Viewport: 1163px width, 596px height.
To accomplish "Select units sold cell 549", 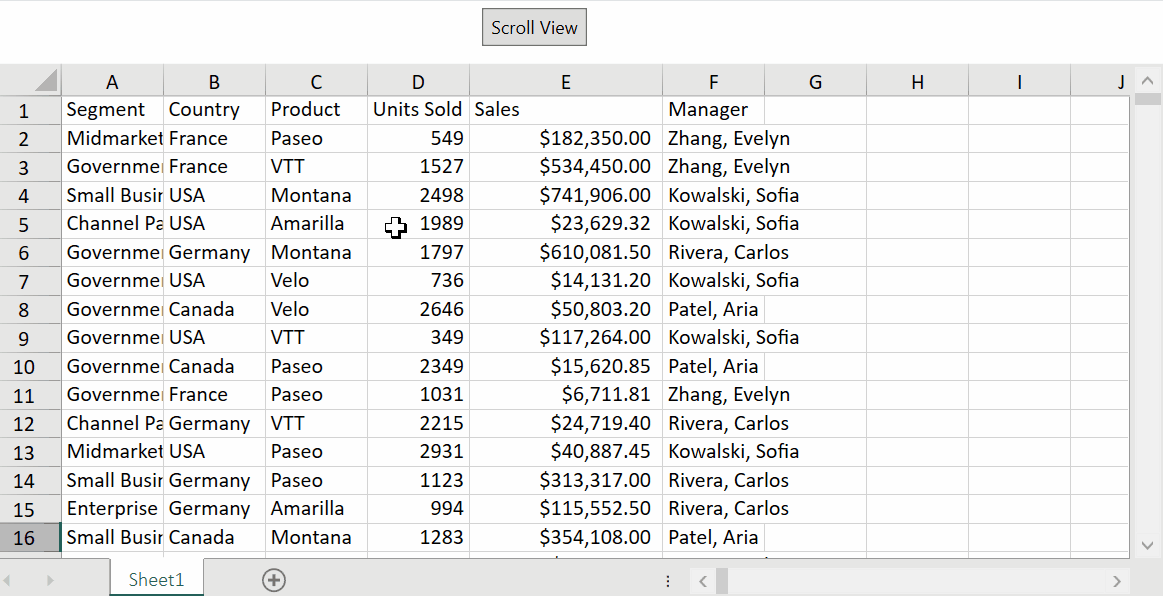I will [x=418, y=139].
